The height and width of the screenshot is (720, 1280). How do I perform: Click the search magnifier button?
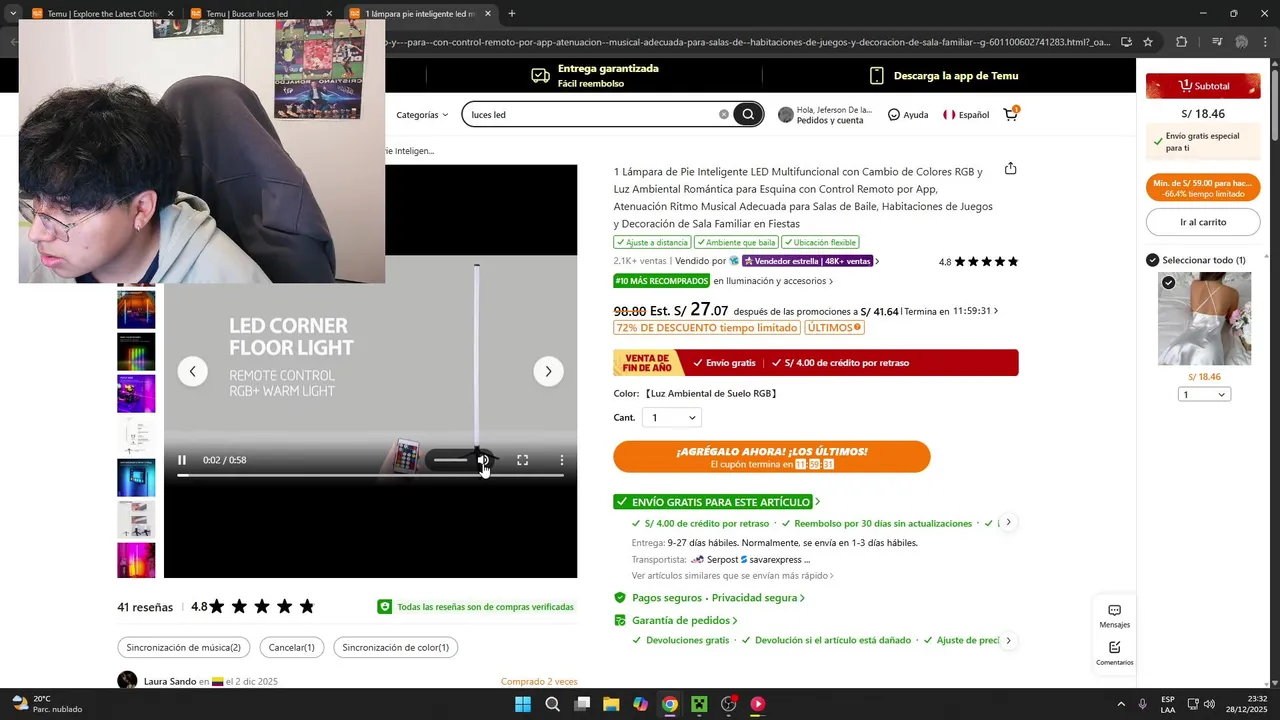point(748,114)
